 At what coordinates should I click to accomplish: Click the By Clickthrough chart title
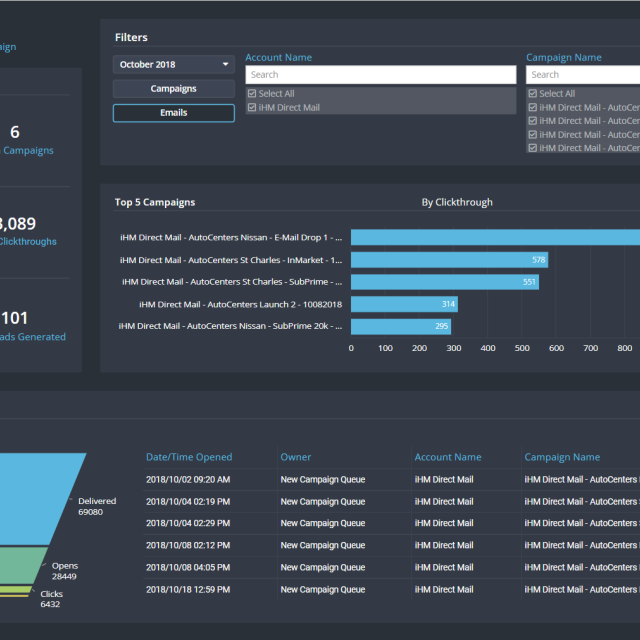pyautogui.click(x=457, y=202)
